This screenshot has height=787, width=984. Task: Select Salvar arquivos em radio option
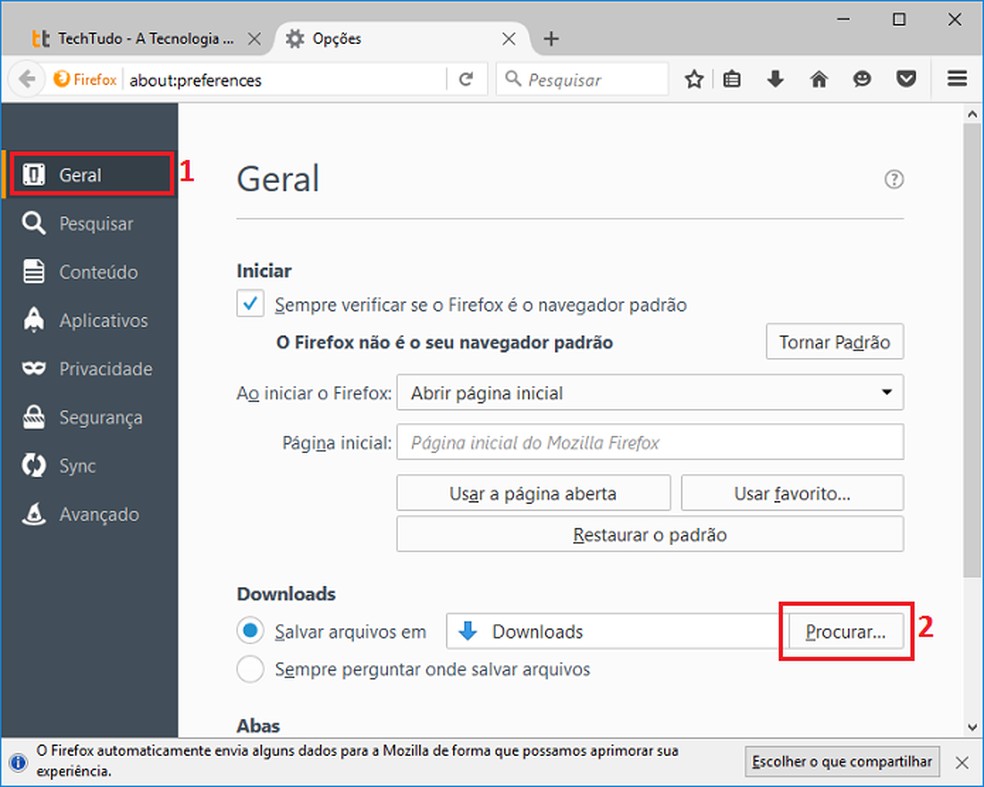(x=250, y=630)
